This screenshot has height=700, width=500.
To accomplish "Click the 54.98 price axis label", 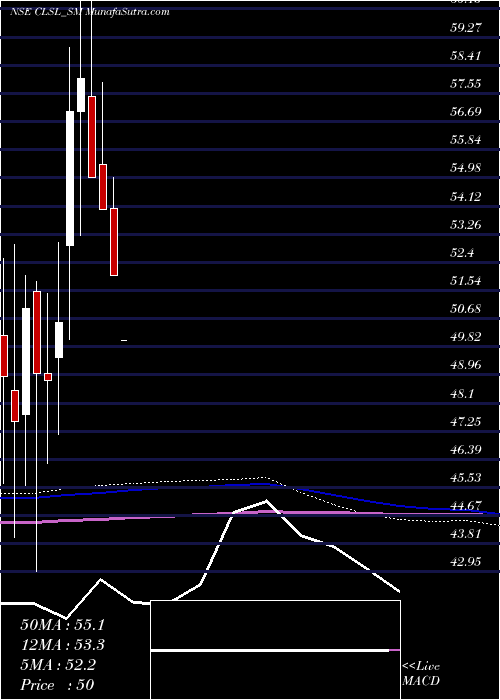I will click(x=466, y=168).
